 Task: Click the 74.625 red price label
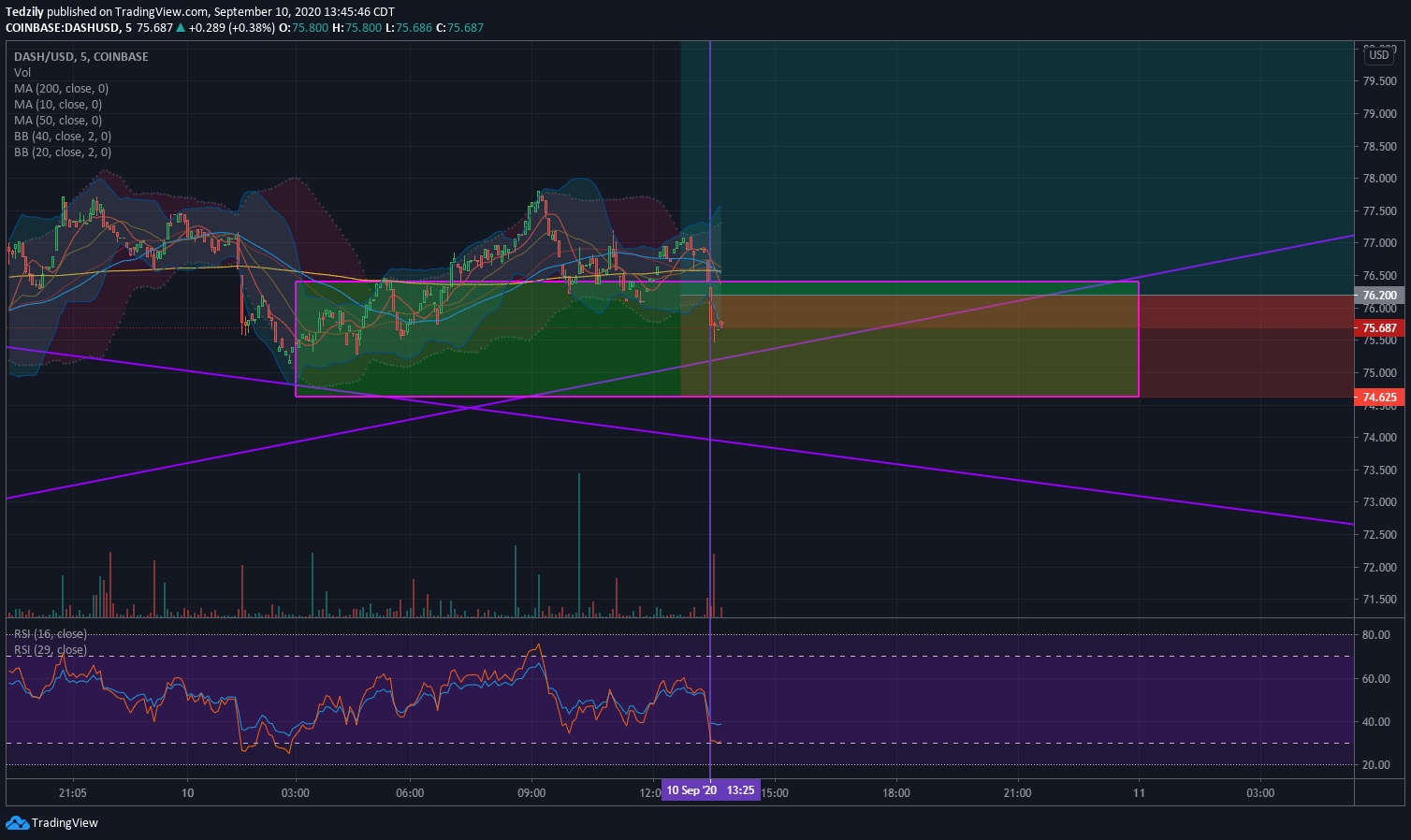(x=1380, y=398)
